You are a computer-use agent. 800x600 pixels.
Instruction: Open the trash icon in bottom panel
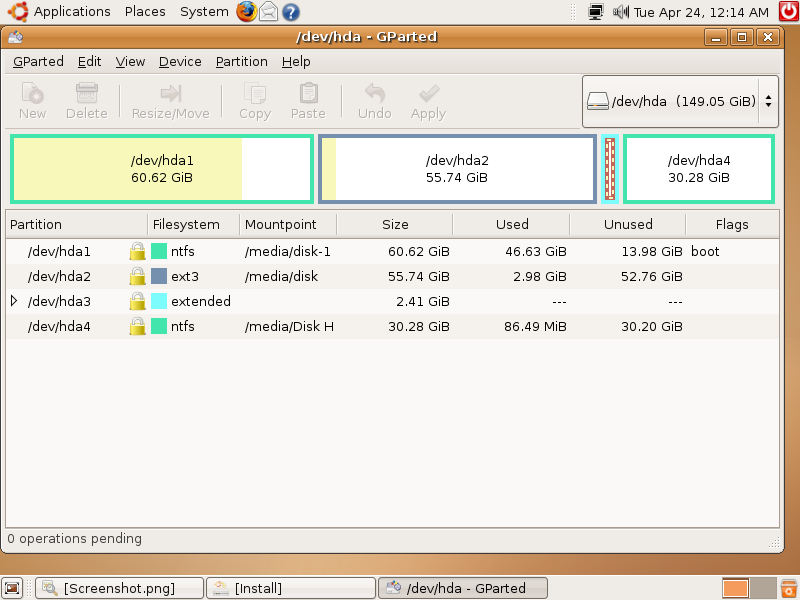coord(789,588)
